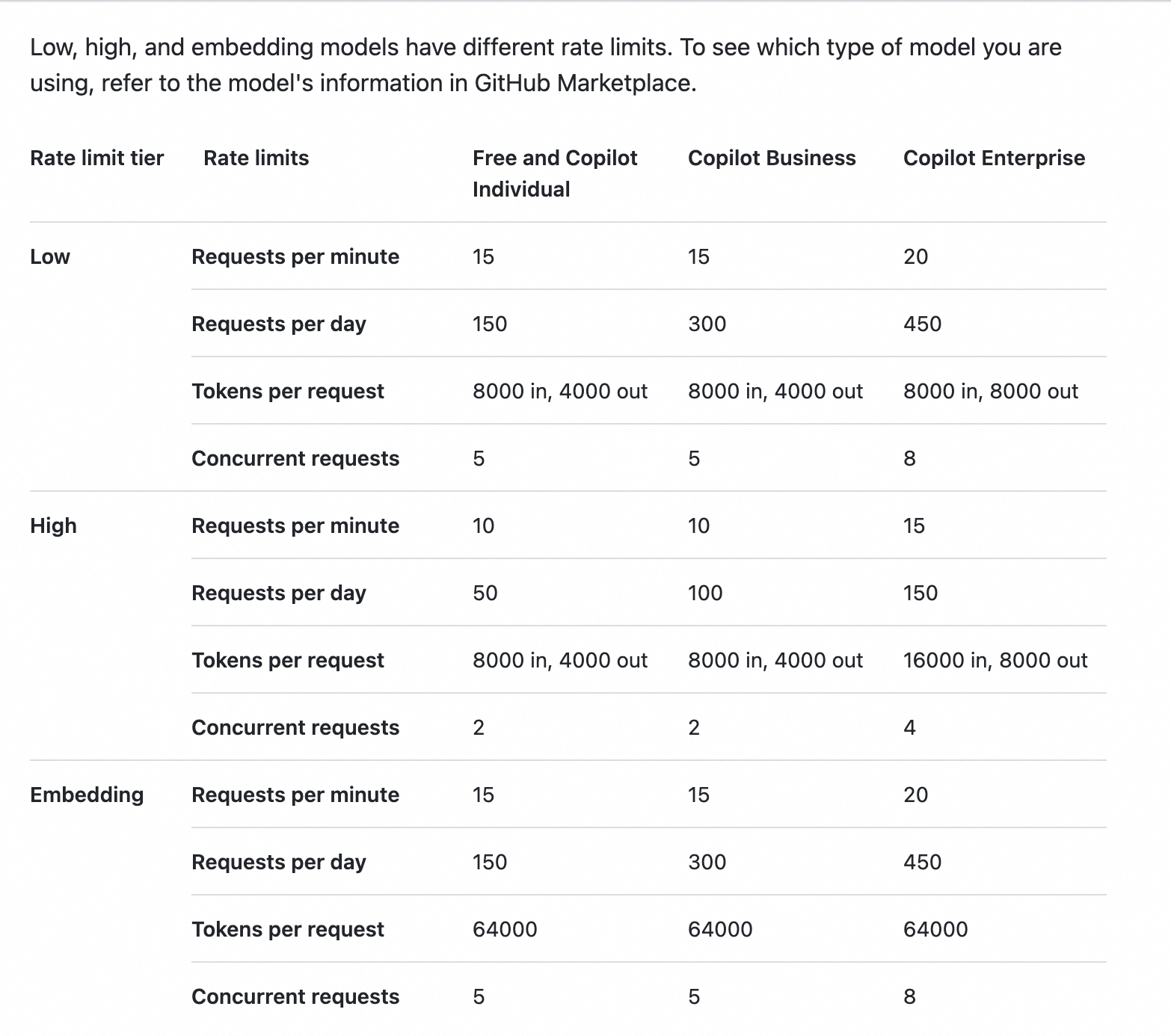
Task: Click the "Low" tier row label
Action: click(50, 256)
